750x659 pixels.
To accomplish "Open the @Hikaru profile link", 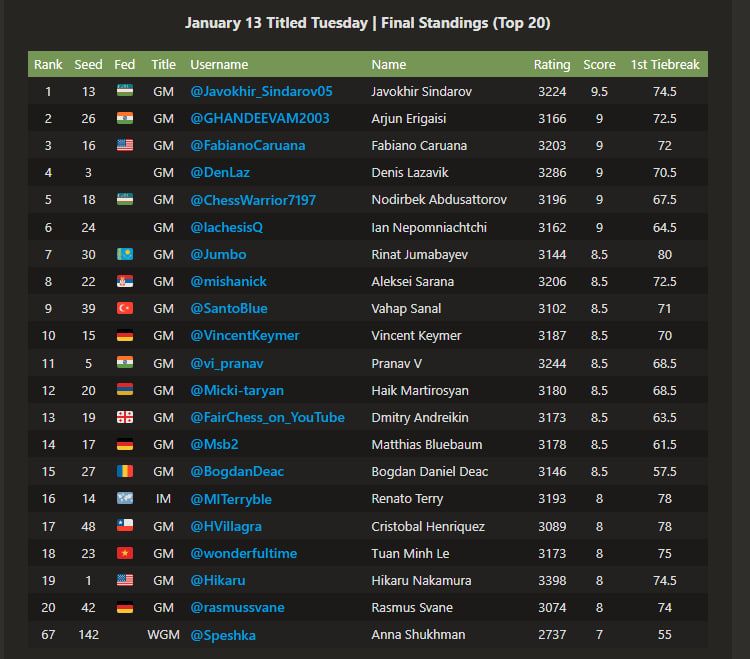I will [218, 580].
